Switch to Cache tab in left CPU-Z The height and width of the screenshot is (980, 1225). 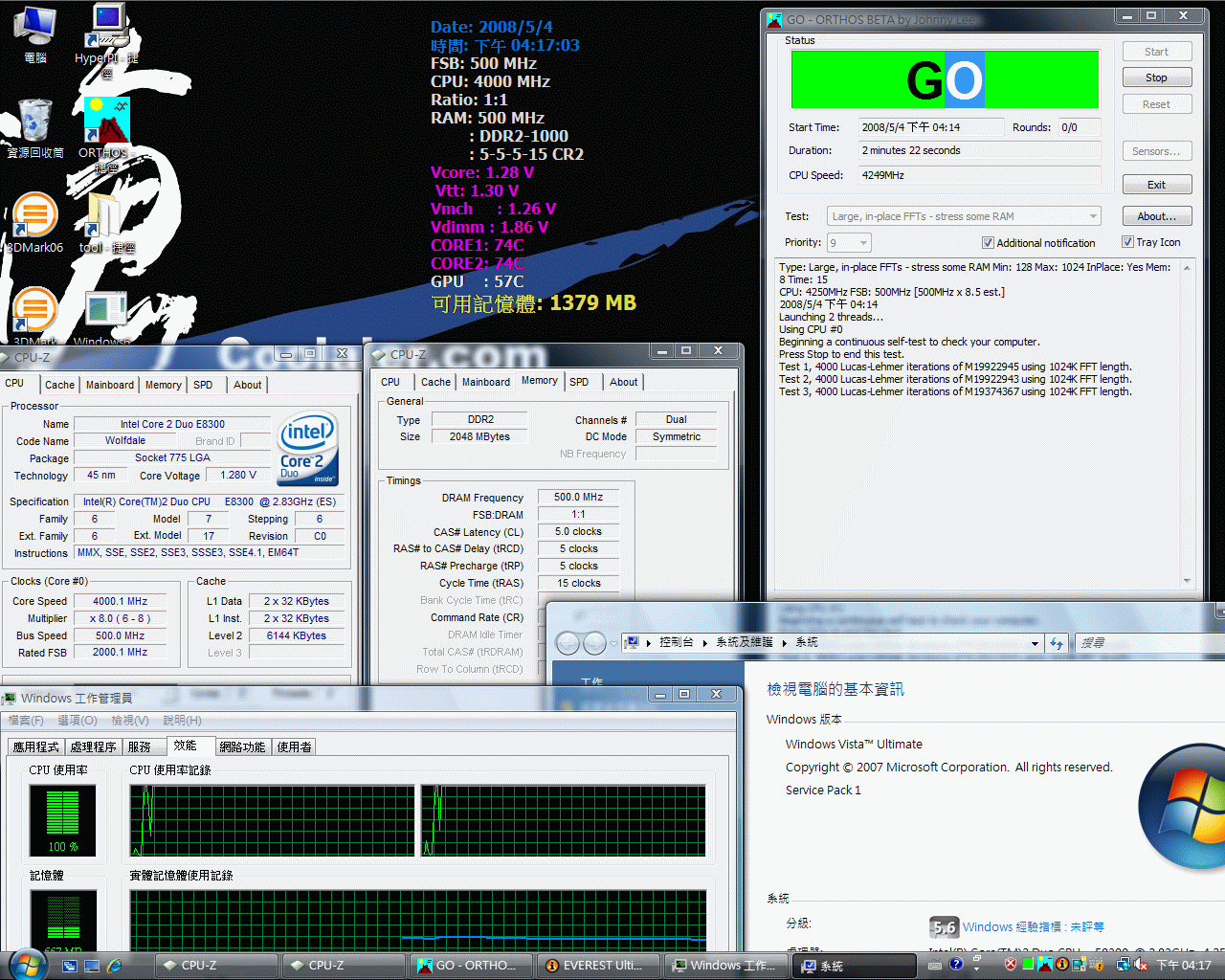(x=59, y=385)
